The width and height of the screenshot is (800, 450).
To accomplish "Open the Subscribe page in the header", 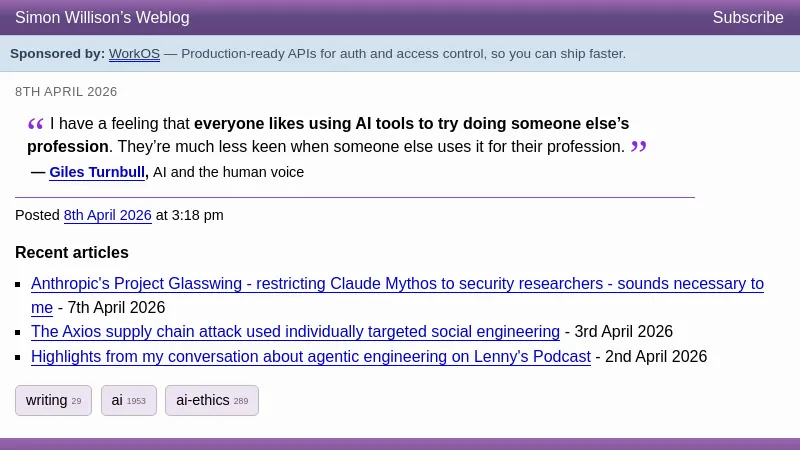I will (747, 18).
